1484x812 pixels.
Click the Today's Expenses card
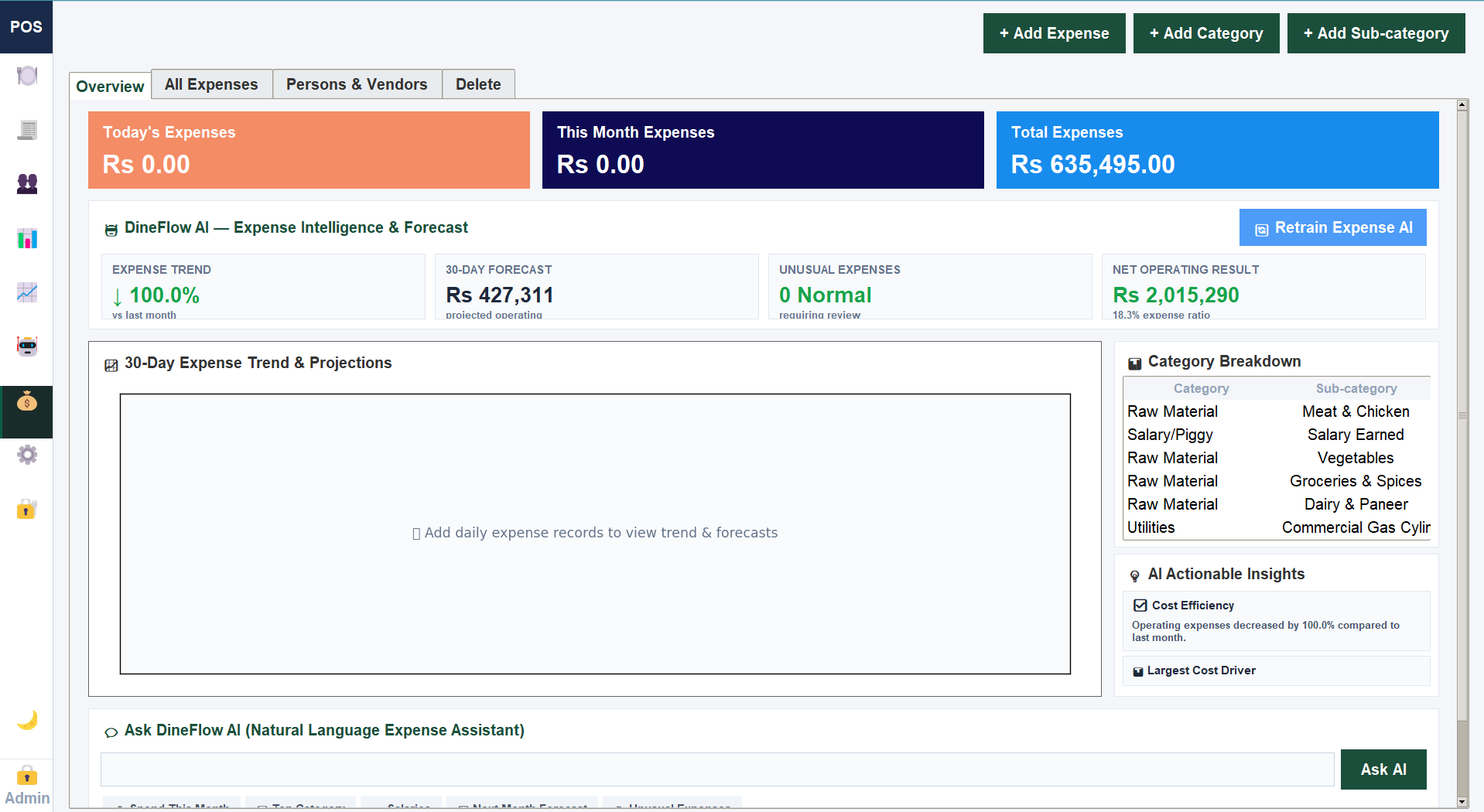(309, 150)
